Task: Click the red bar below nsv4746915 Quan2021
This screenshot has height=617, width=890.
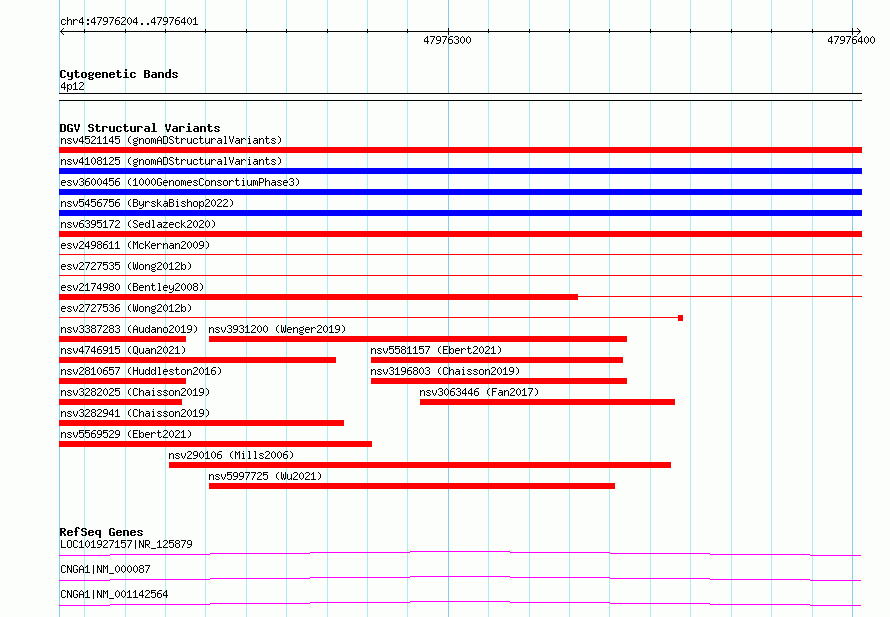Action: [x=198, y=360]
